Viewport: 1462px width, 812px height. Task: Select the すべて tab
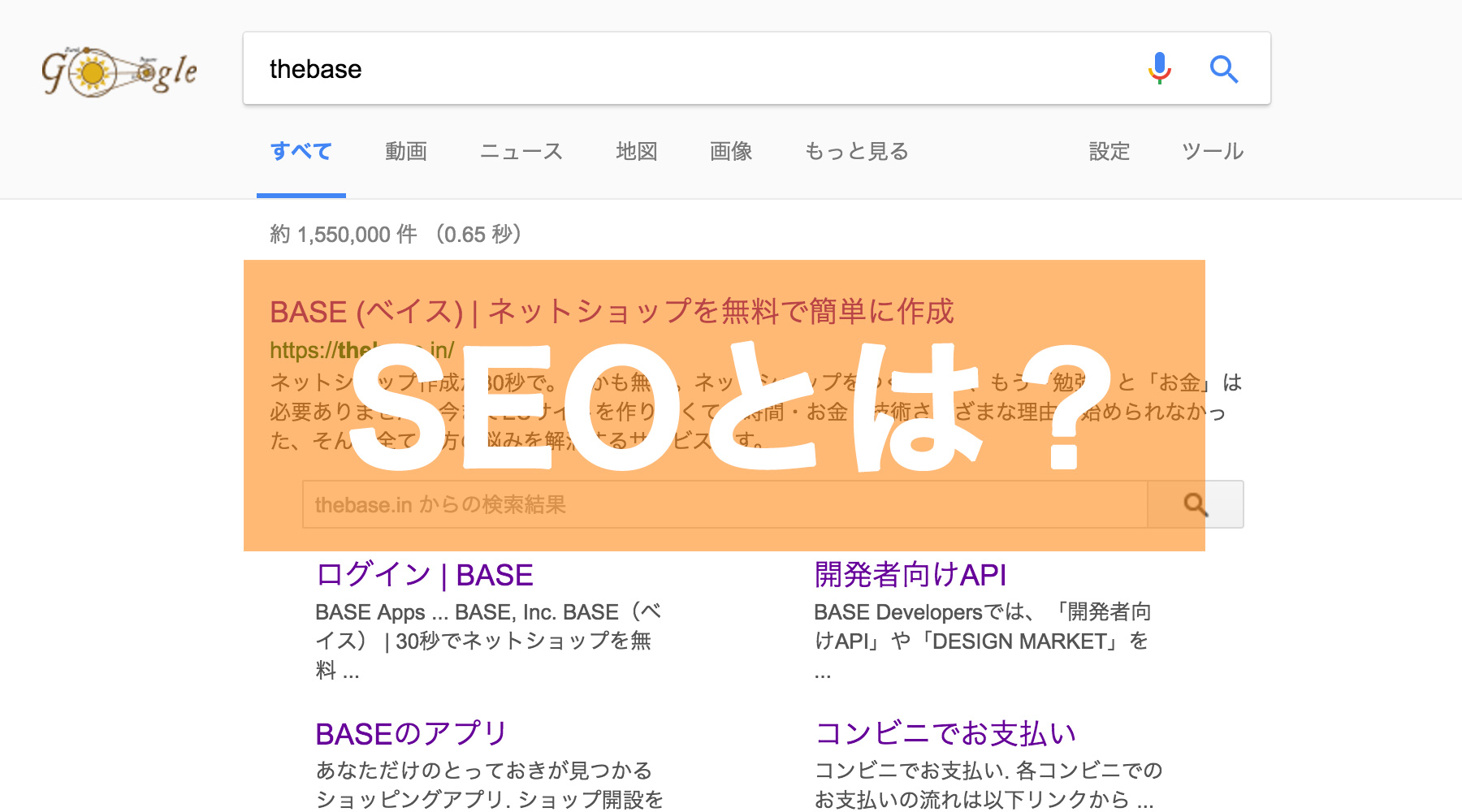point(301,152)
